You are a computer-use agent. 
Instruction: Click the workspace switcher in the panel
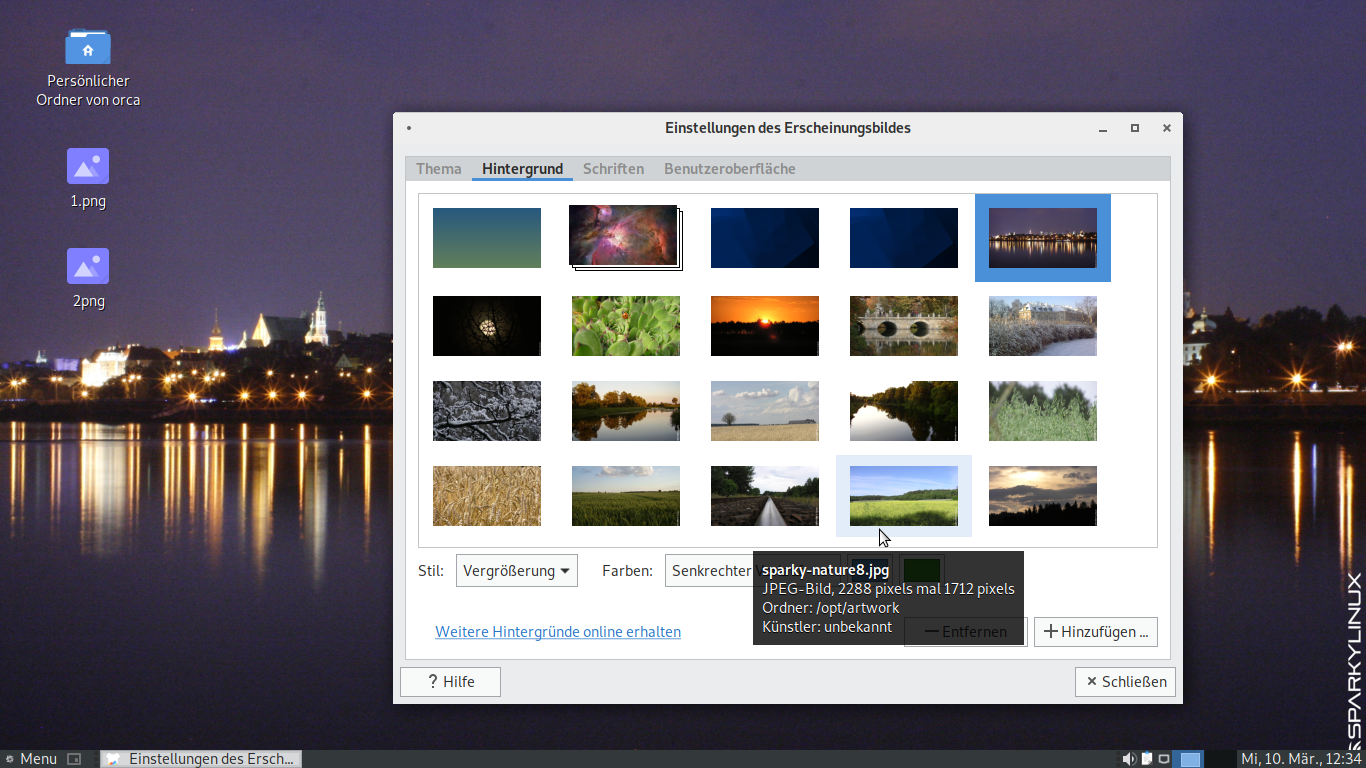point(1204,759)
